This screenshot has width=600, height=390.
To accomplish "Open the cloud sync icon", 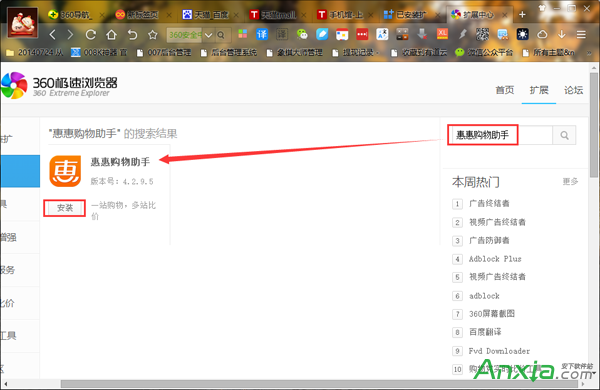I will click(x=542, y=34).
